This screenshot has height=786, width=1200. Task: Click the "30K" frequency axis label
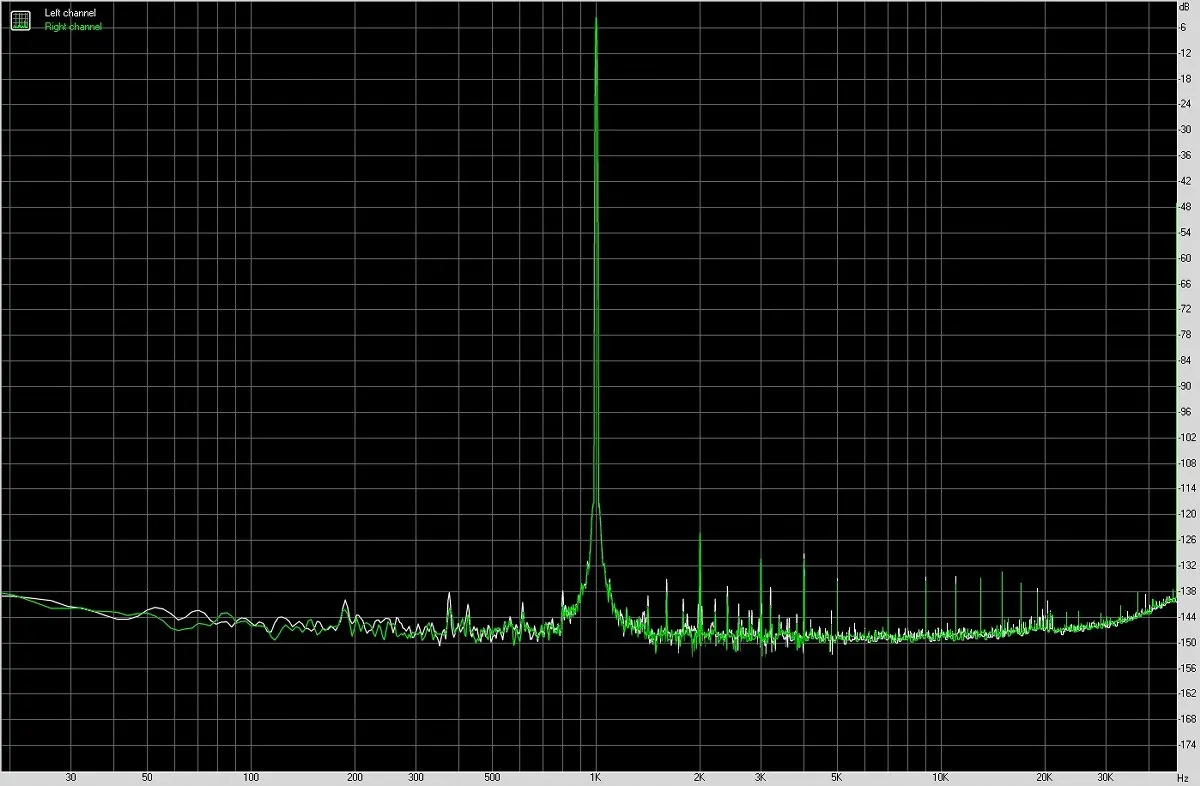click(x=1106, y=777)
